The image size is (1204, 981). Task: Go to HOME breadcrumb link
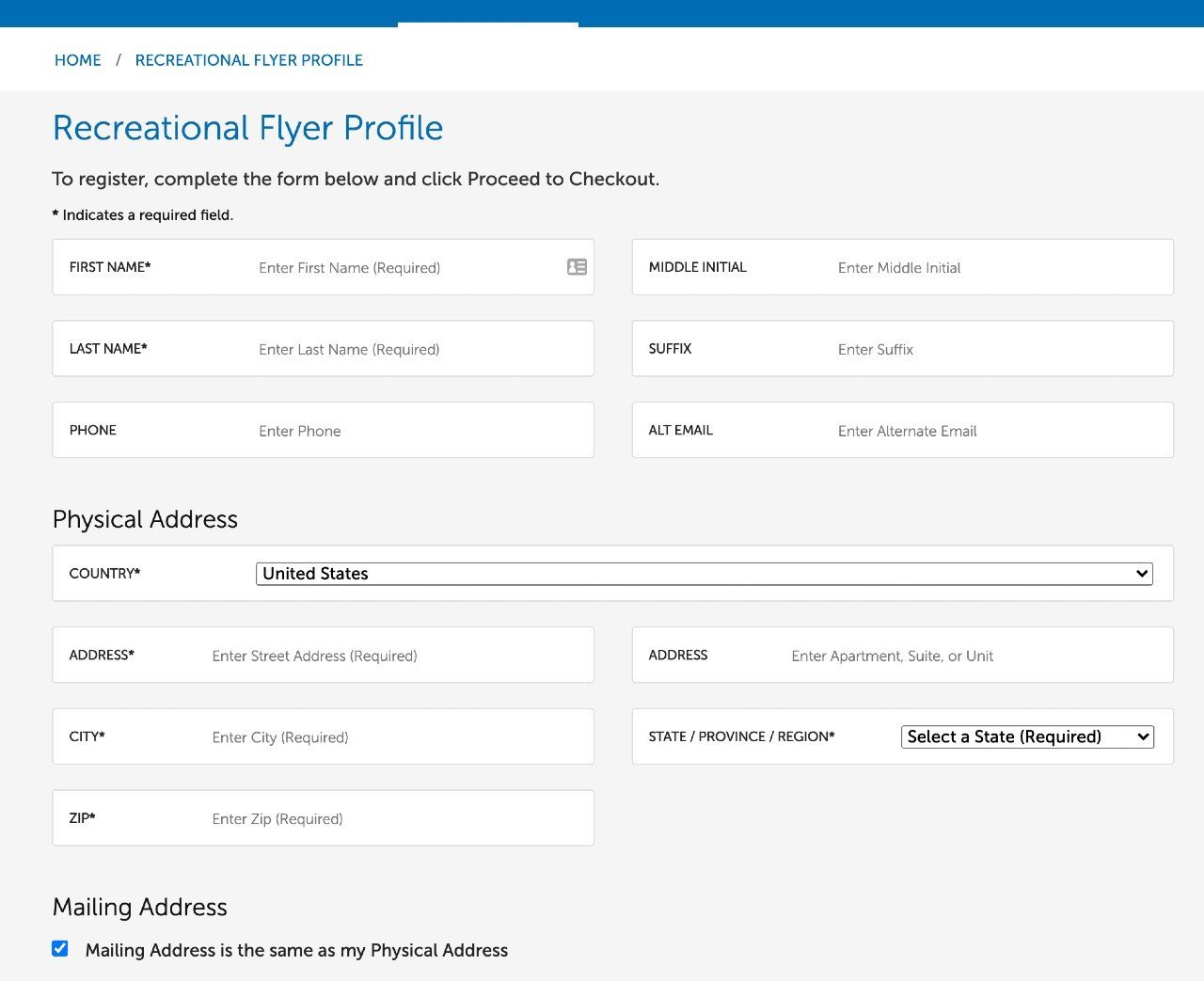click(77, 60)
